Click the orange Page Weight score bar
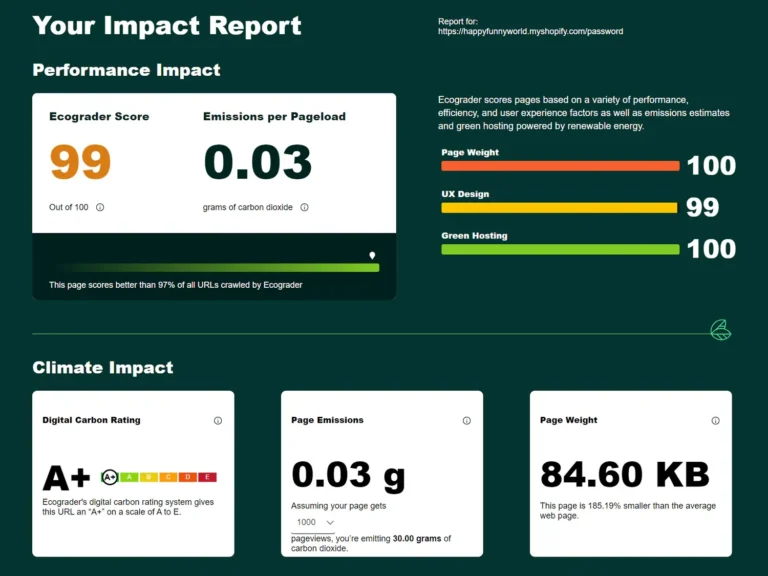 click(560, 166)
